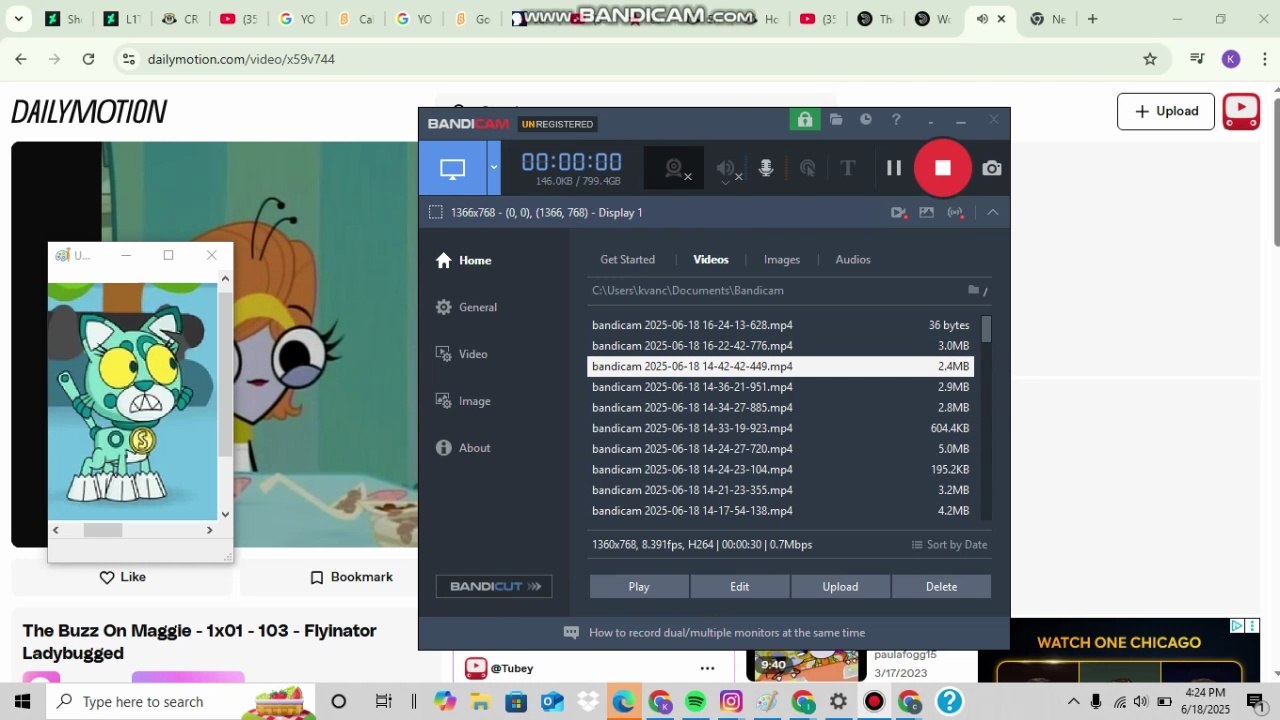This screenshot has width=1280, height=720.
Task: Switch to the Get Started tab
Action: tap(627, 259)
